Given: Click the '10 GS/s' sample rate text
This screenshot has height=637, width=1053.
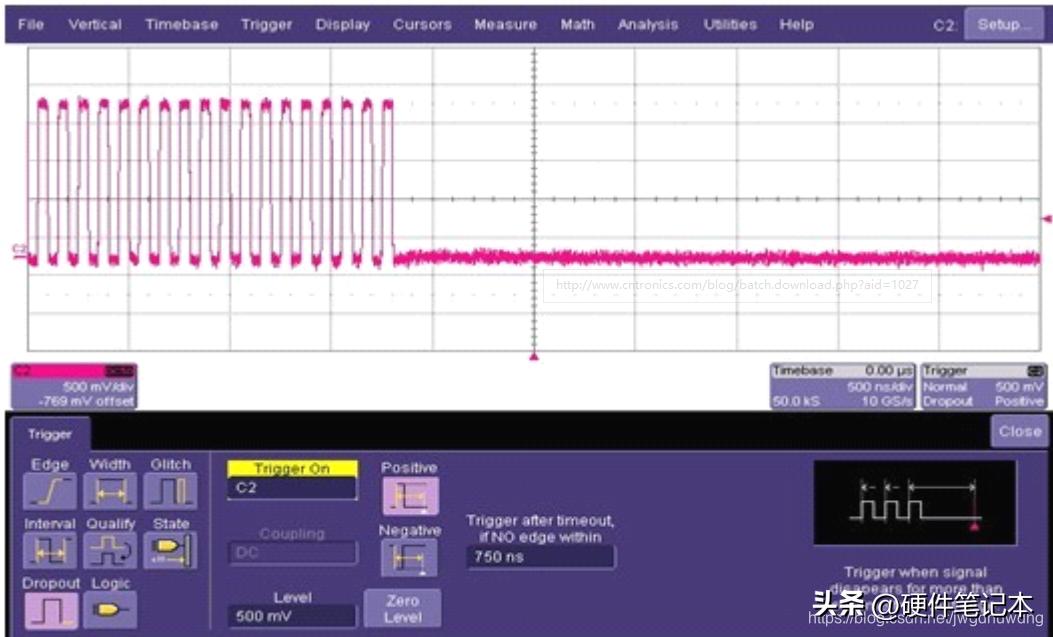Looking at the screenshot, I should (x=886, y=401).
